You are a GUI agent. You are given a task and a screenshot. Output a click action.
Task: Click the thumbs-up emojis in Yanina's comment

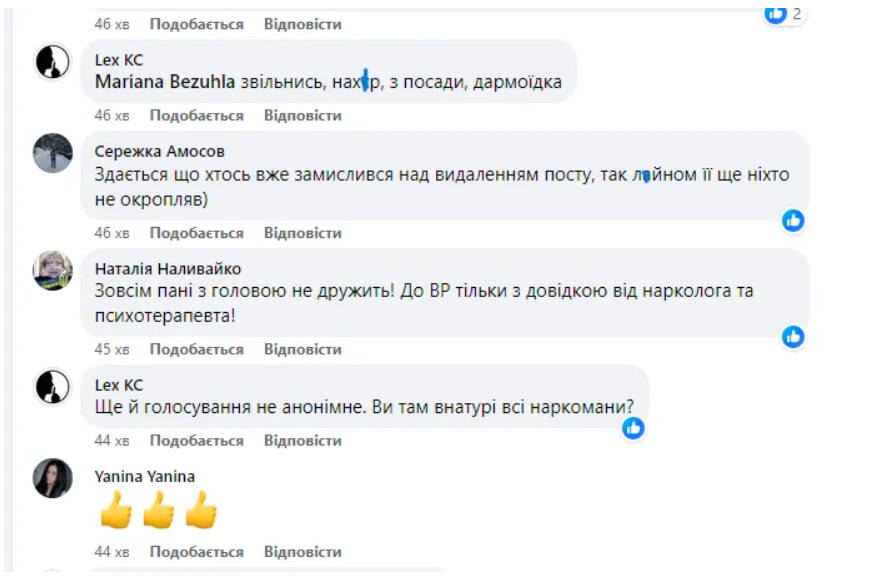[158, 510]
